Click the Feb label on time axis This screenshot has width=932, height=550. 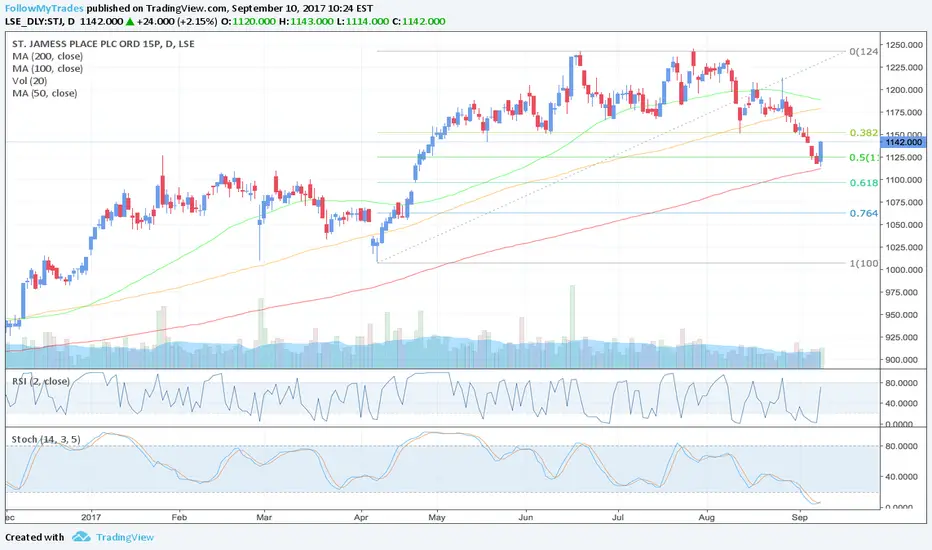point(179,517)
